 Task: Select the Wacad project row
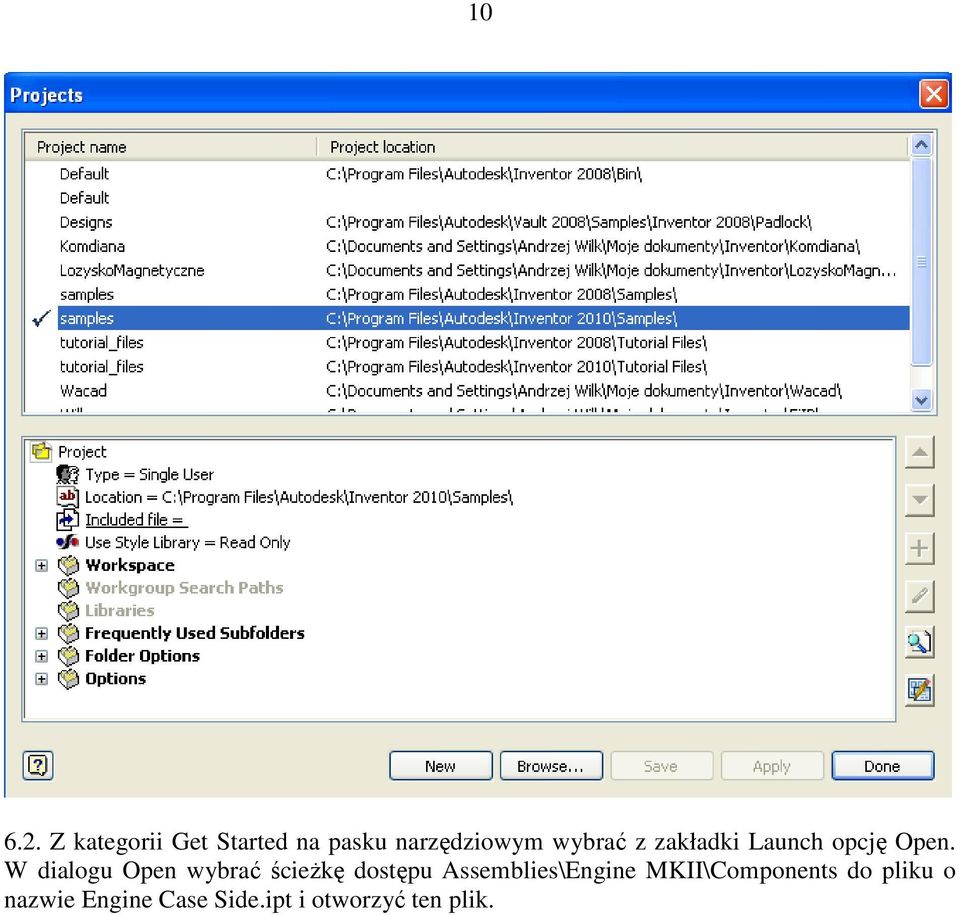[468, 391]
